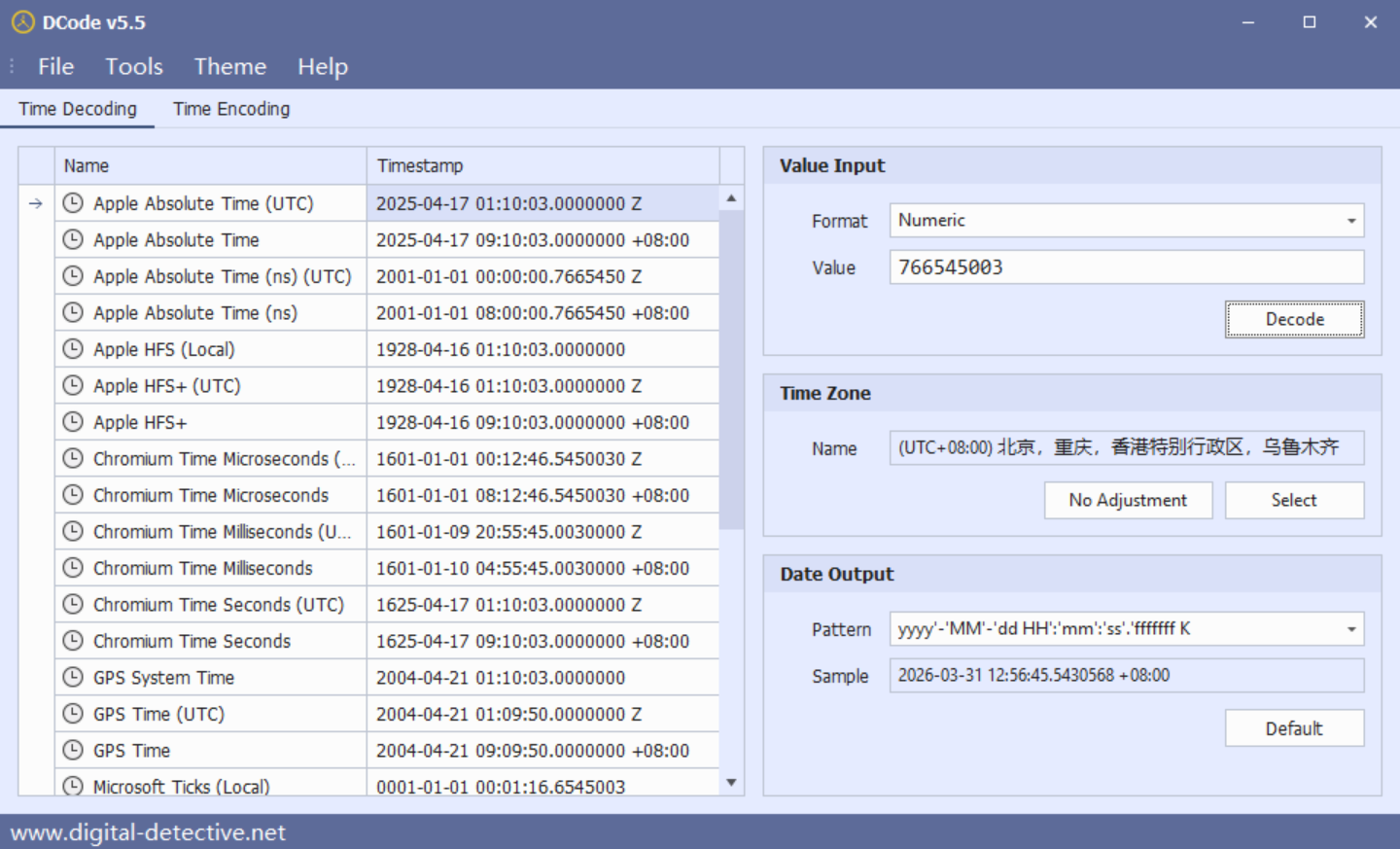The width and height of the screenshot is (1400, 849).
Task: Click the clock icon next to Apple HFS (Local)
Action: pyautogui.click(x=73, y=349)
